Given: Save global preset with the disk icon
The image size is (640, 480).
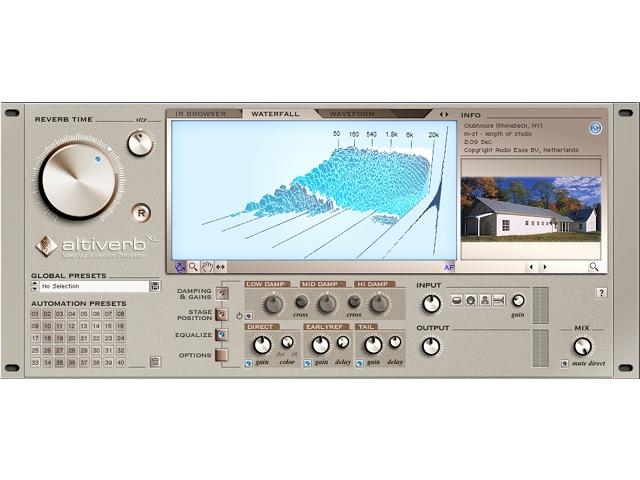Looking at the screenshot, I should (155, 286).
